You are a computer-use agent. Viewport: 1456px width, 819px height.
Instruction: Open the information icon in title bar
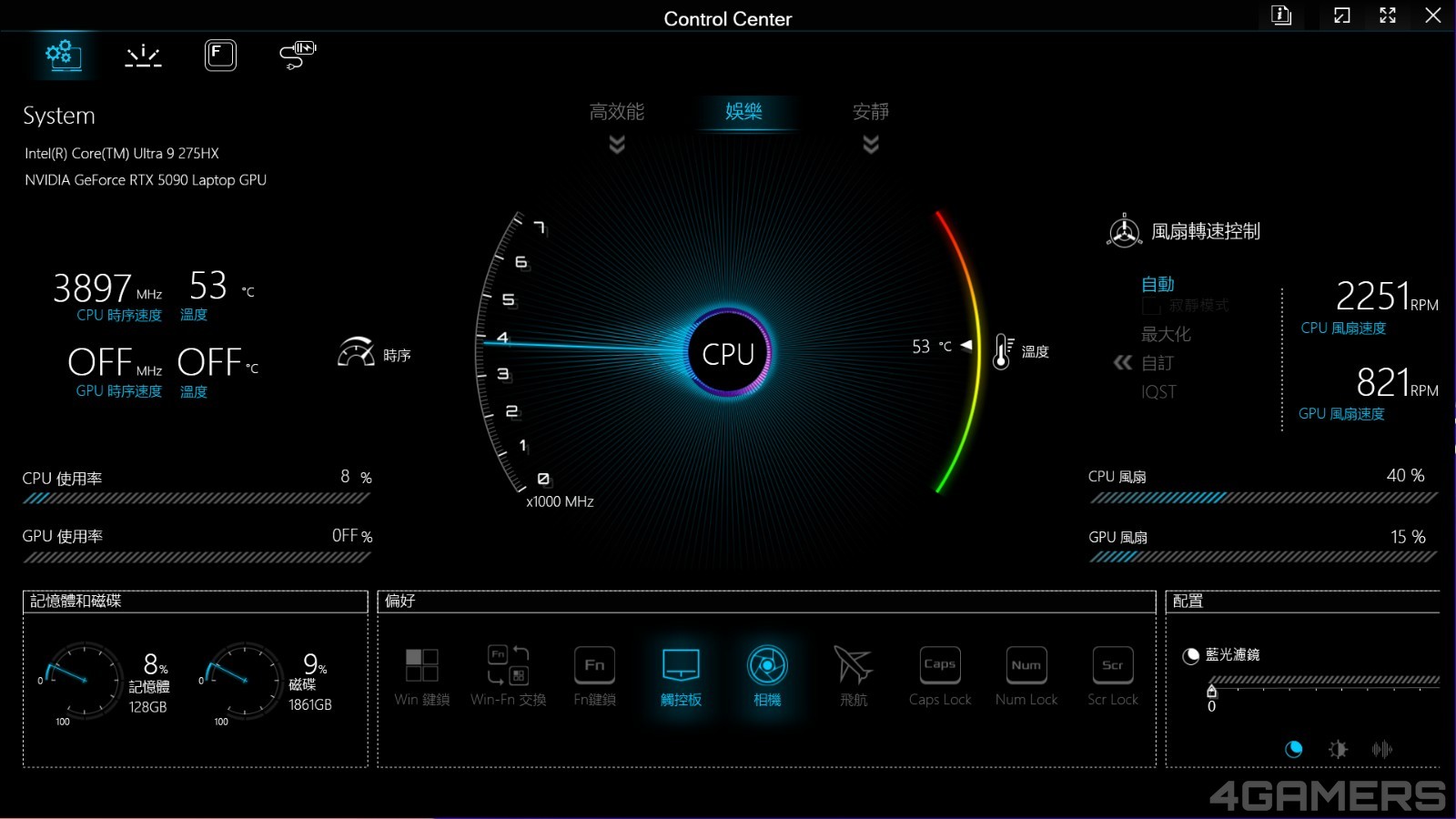click(1281, 15)
